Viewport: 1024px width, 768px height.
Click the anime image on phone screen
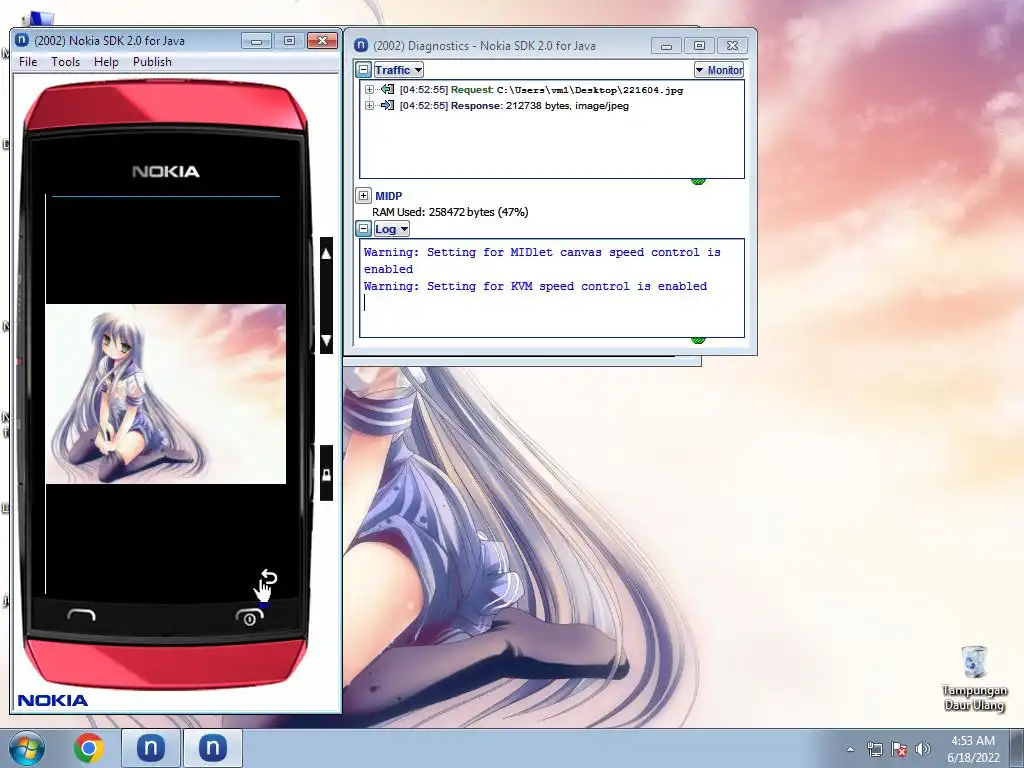click(166, 394)
